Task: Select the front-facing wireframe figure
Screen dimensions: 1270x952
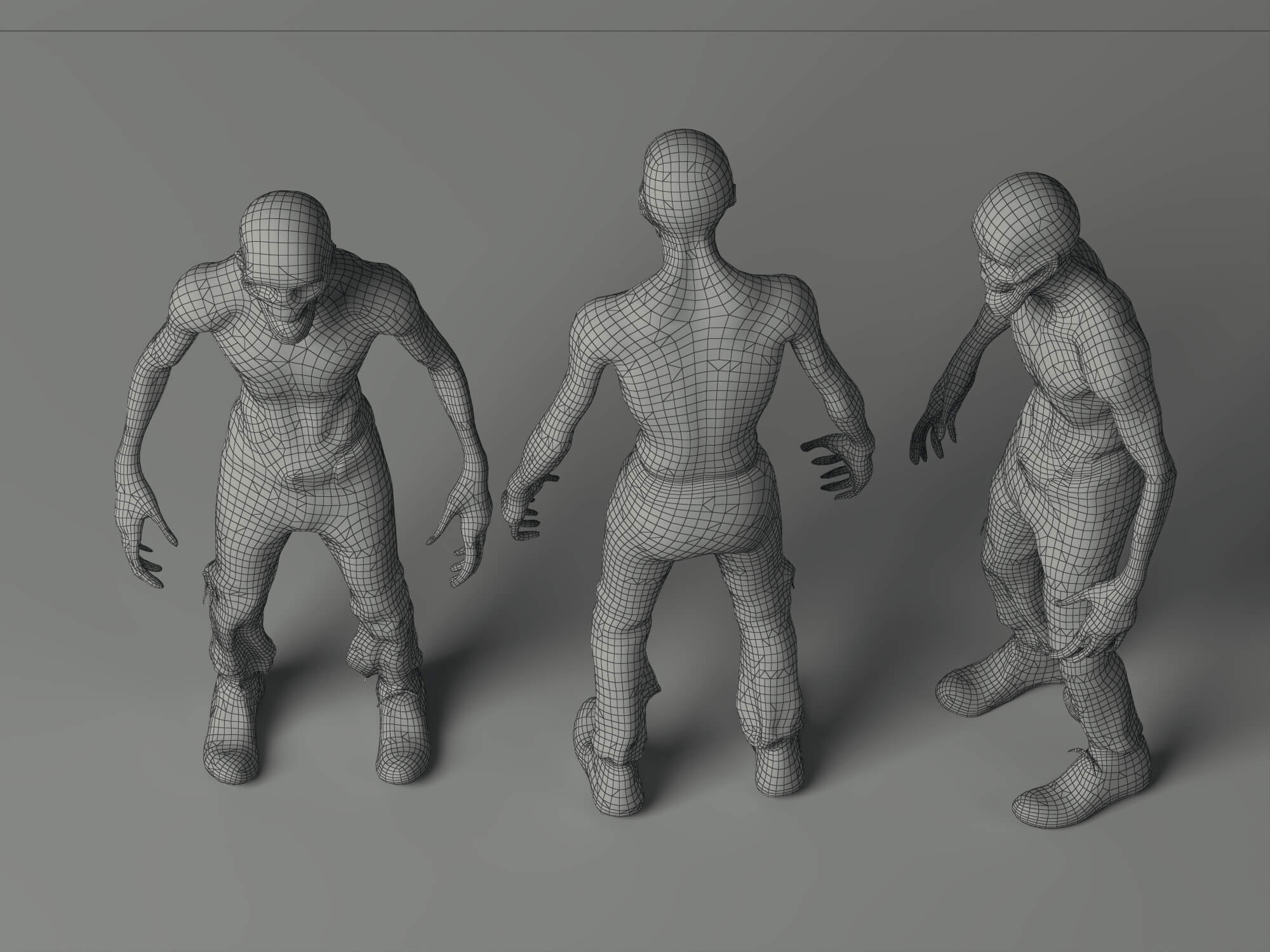Action: click(x=305, y=489)
